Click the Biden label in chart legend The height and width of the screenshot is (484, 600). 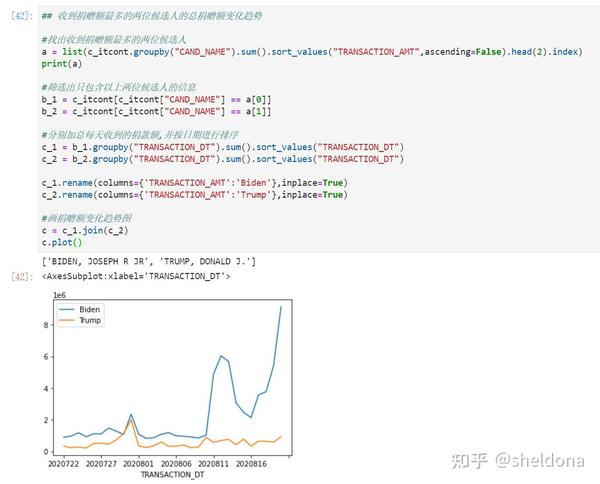coord(90,312)
